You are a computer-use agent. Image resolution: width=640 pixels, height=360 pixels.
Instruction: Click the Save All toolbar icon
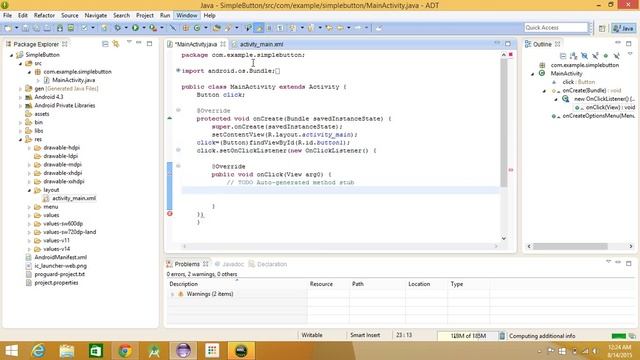36,28
